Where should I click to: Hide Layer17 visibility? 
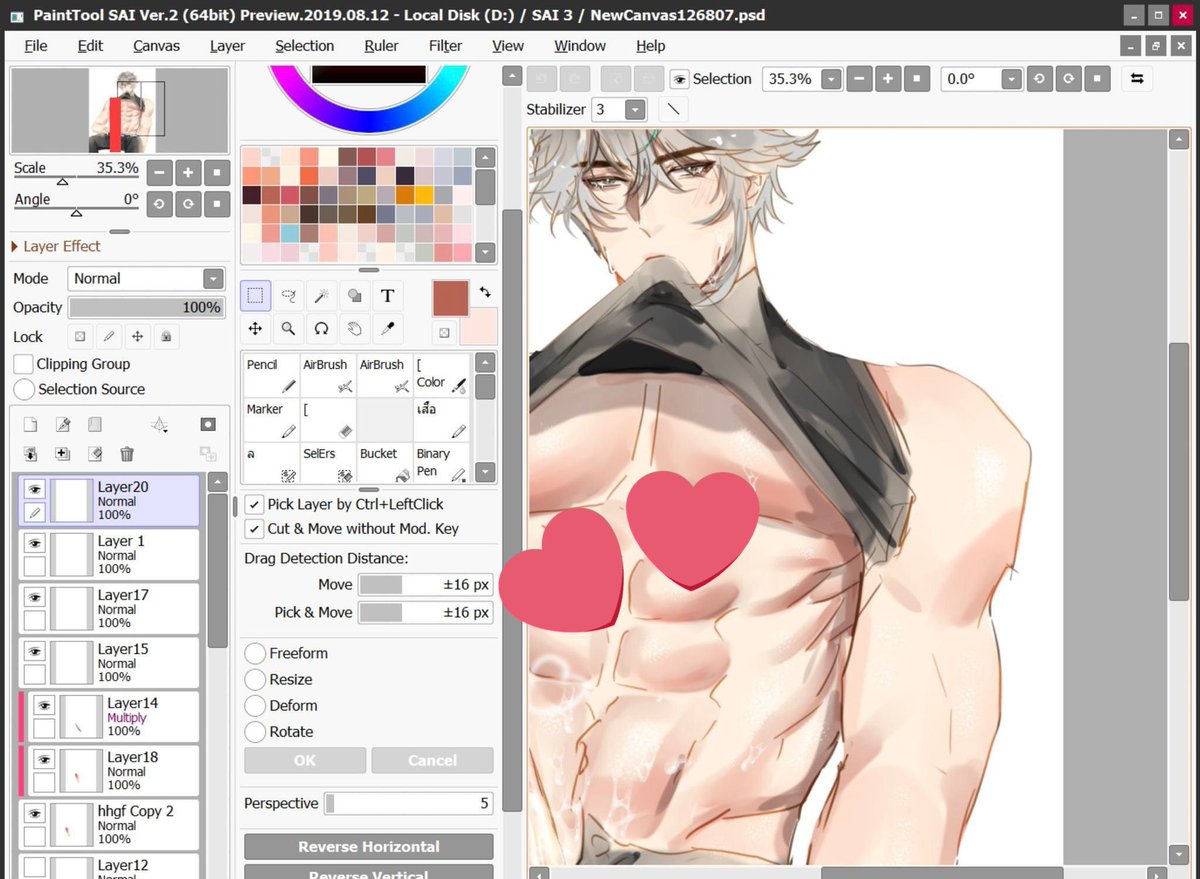click(35, 597)
